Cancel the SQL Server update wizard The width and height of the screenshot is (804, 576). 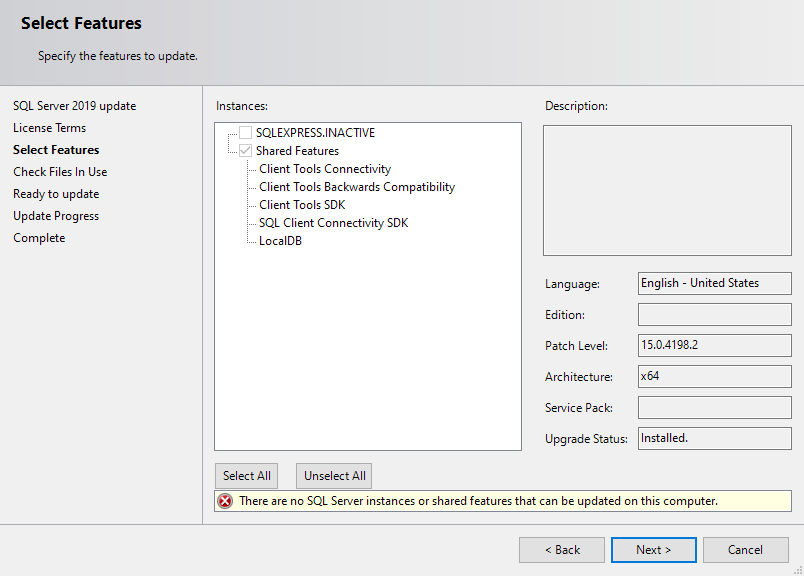pyautogui.click(x=745, y=549)
